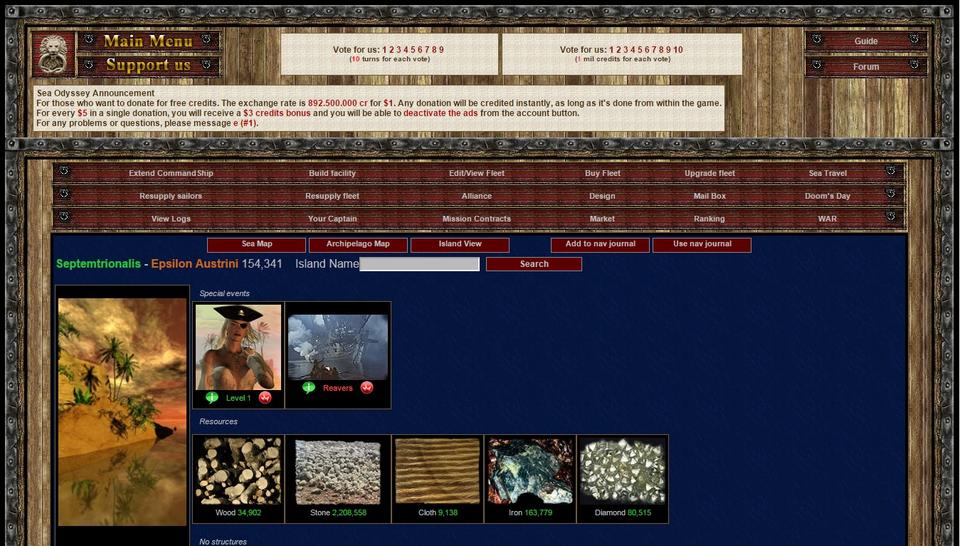
Task: Click the island landscape picture
Action: click(123, 410)
